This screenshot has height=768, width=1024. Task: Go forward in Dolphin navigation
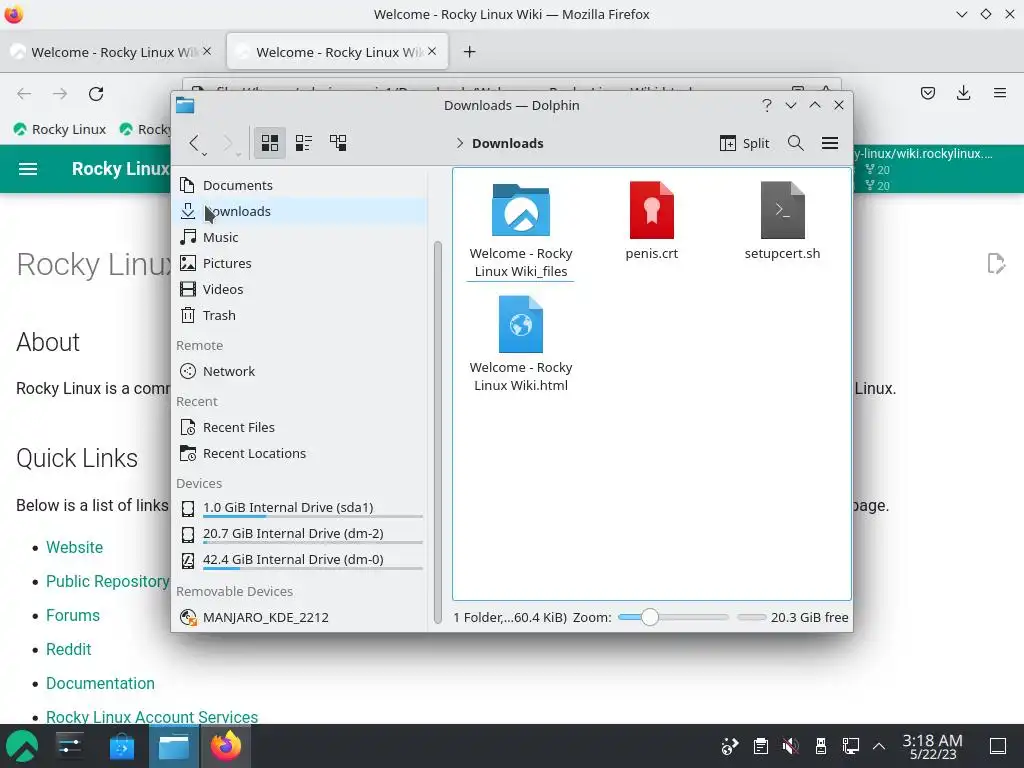[227, 143]
